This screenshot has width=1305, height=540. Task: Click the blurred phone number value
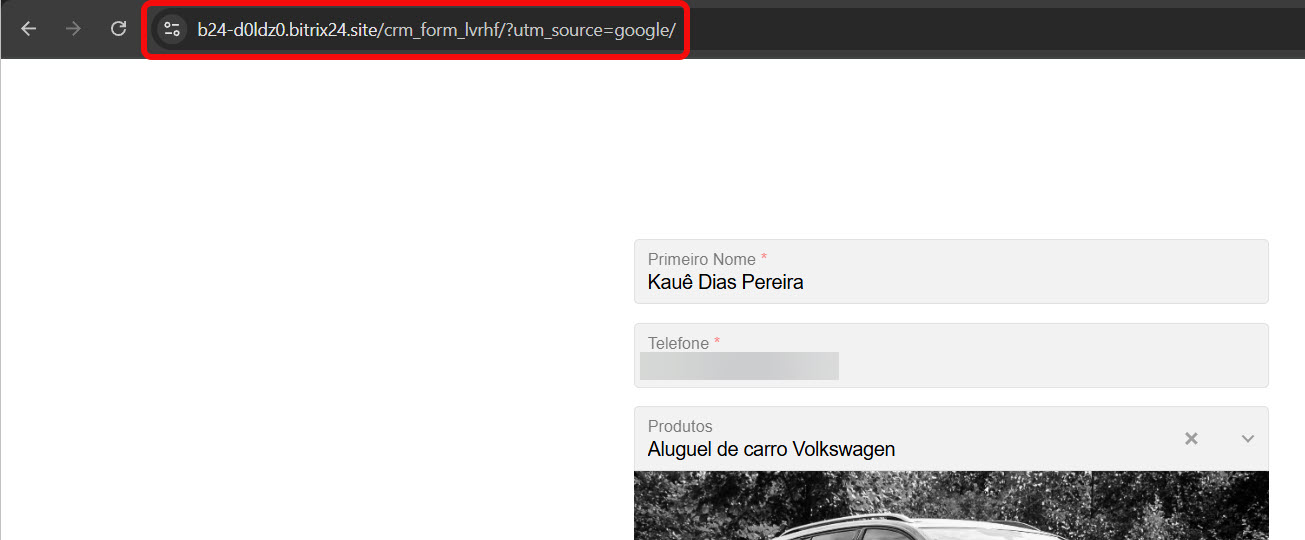(739, 366)
